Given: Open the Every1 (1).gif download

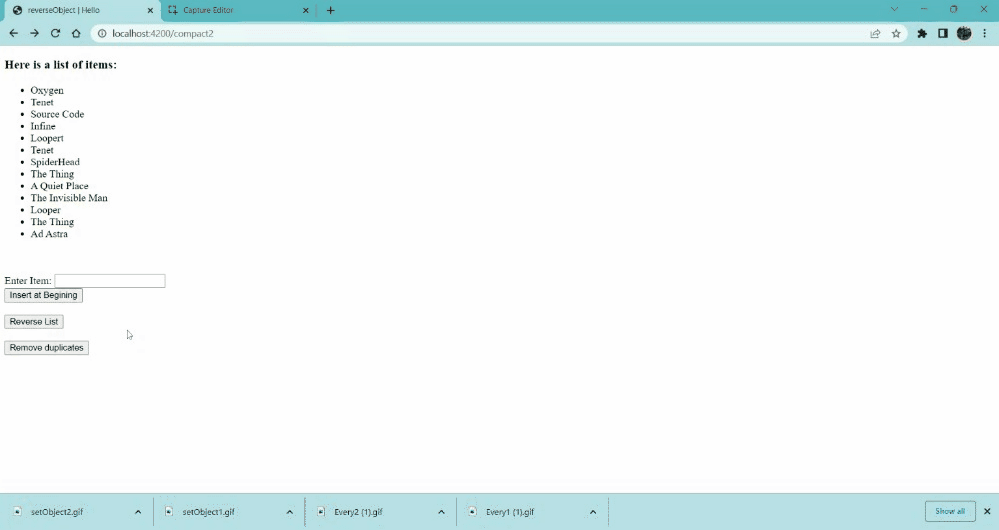Looking at the screenshot, I should pyautogui.click(x=510, y=512).
